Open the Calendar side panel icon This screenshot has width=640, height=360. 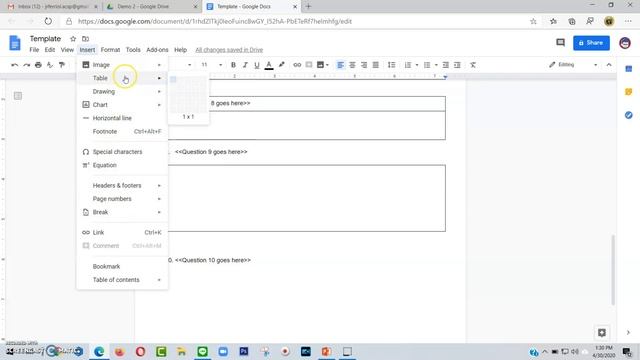(629, 69)
